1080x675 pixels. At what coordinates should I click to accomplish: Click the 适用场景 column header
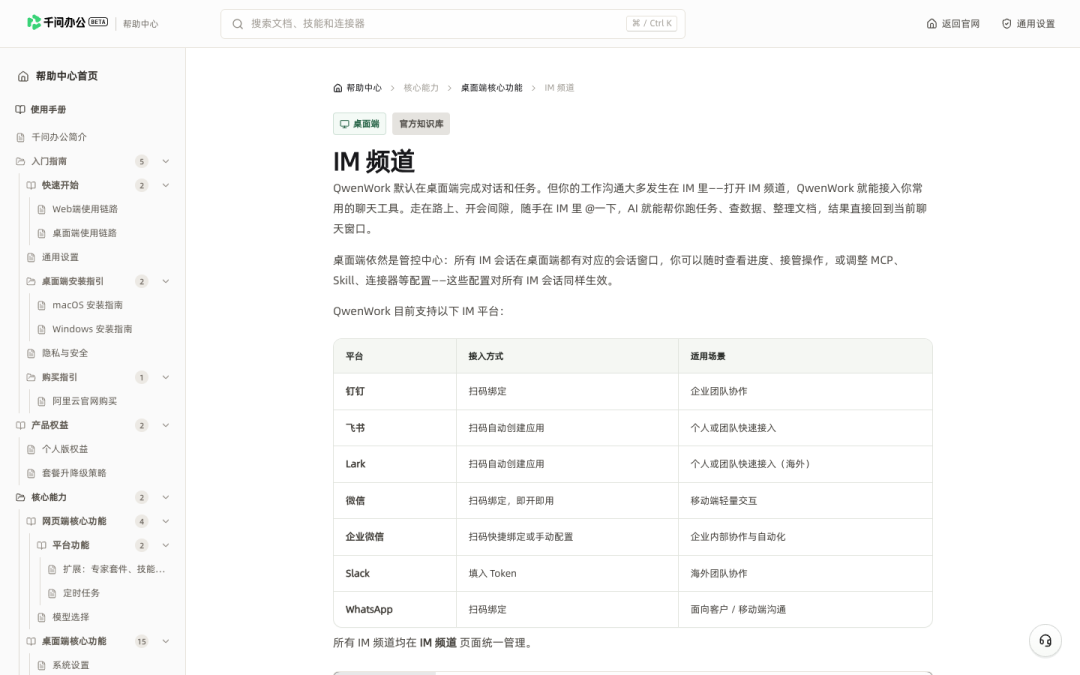[805, 356]
